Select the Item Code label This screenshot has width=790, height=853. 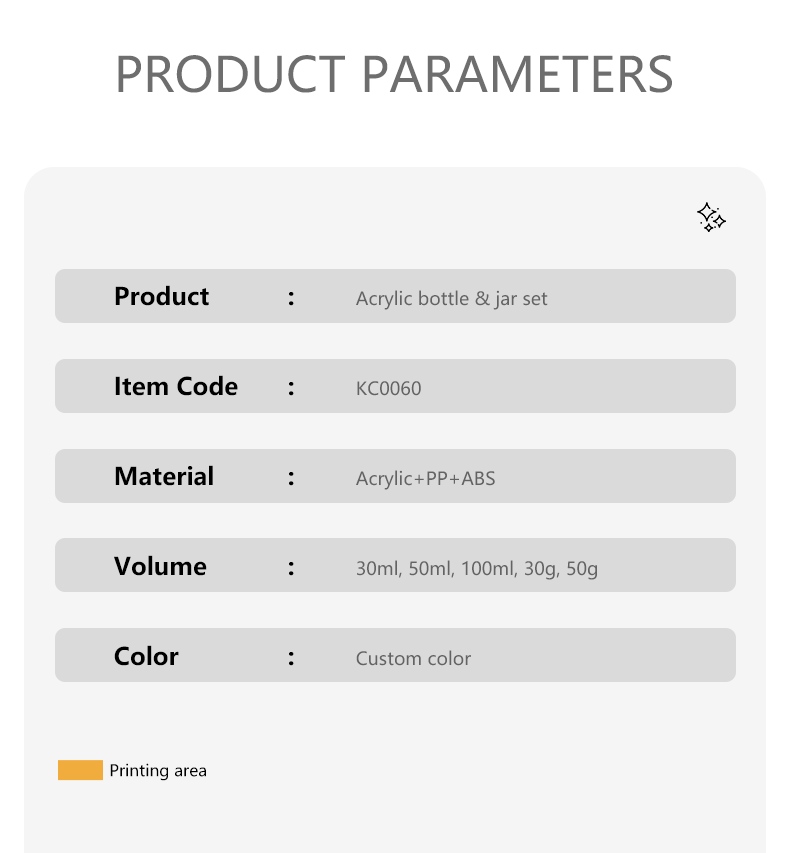coord(176,386)
